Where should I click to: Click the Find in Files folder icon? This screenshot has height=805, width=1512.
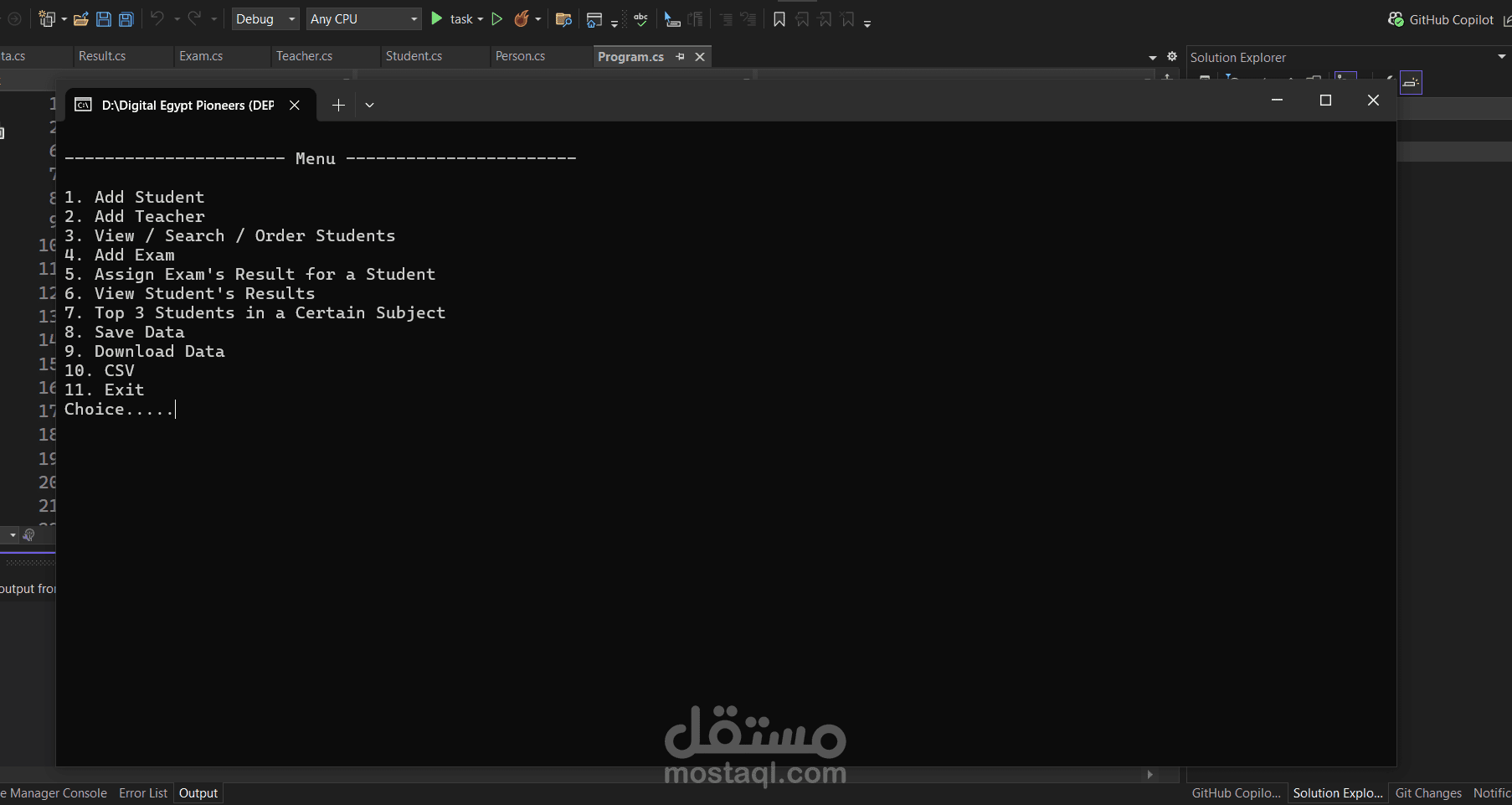click(563, 19)
